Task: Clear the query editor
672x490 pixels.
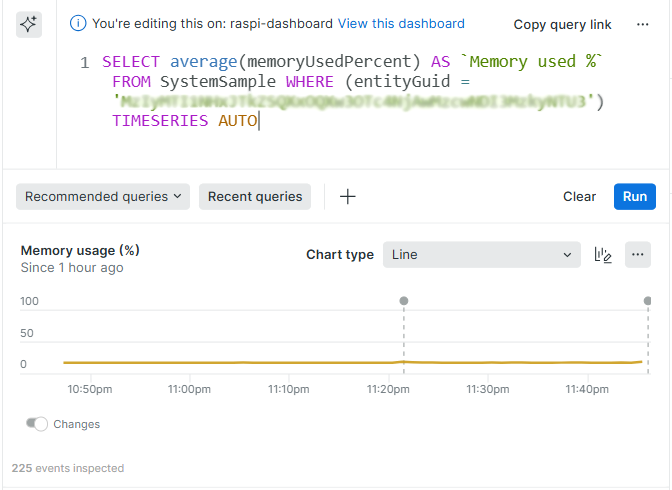Action: (x=579, y=197)
